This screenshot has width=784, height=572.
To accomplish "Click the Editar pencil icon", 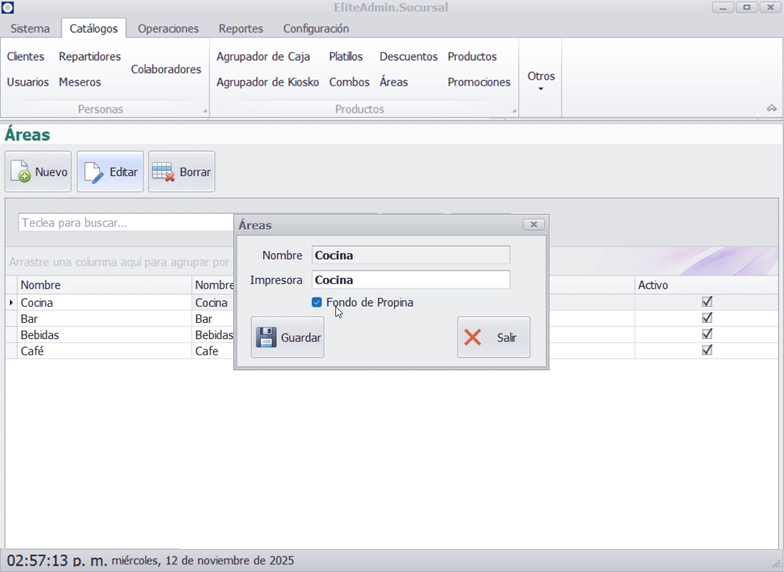I will 94,172.
